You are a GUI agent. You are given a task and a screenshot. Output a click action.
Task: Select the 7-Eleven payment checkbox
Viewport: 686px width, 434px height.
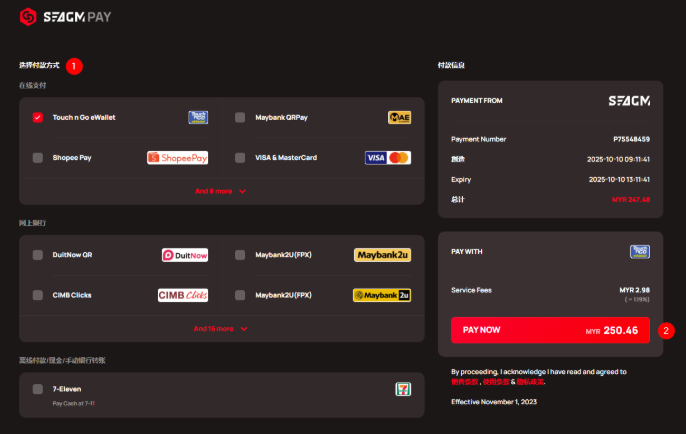pyautogui.click(x=38, y=389)
